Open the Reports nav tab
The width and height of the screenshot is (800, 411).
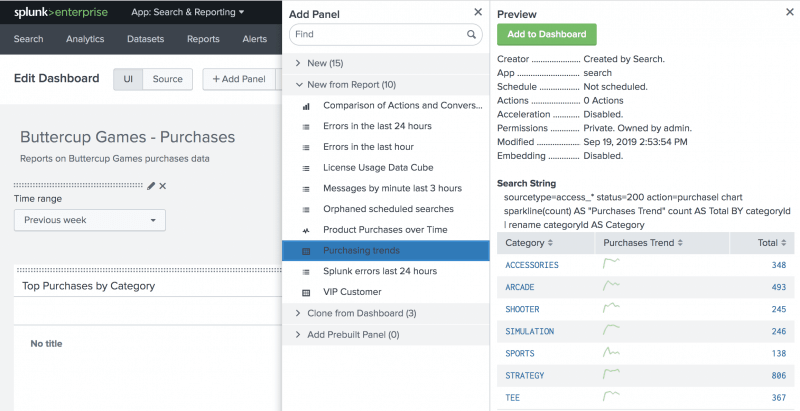tap(203, 39)
